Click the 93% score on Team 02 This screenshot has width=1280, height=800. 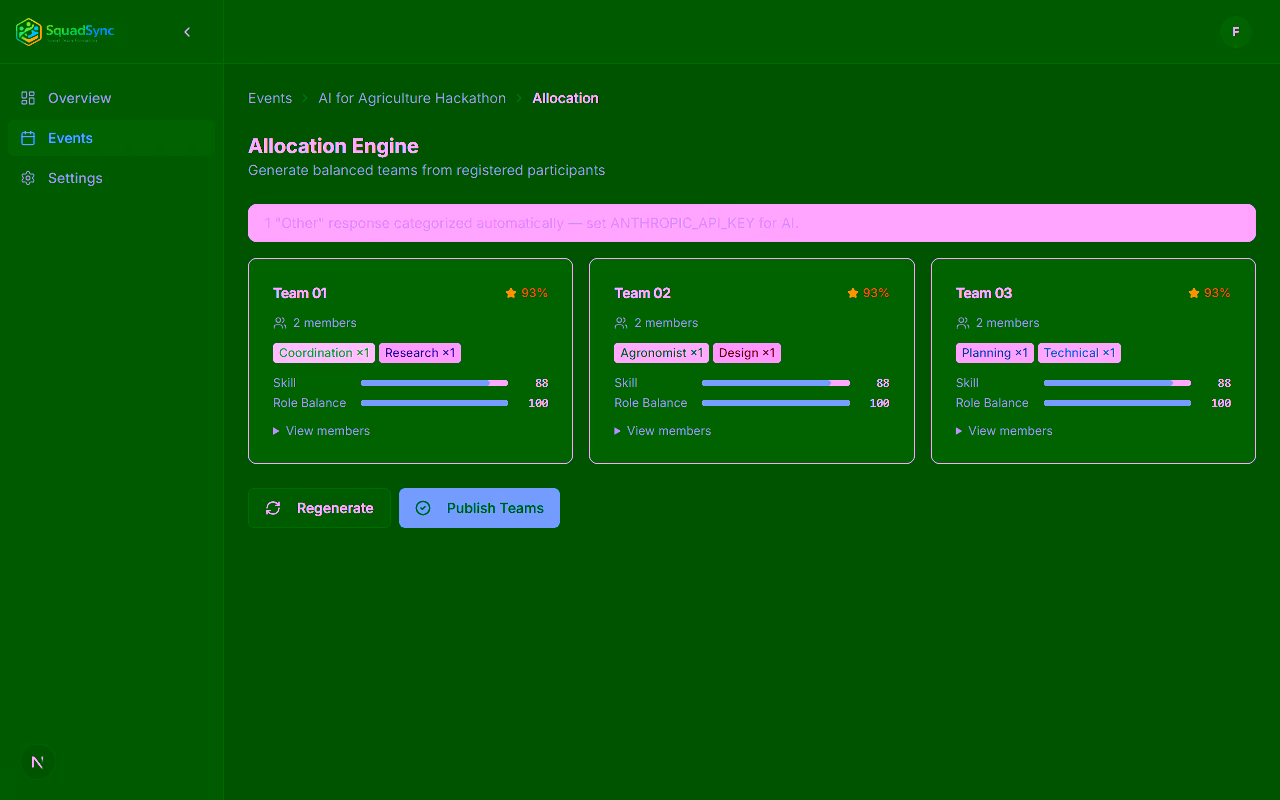[876, 293]
